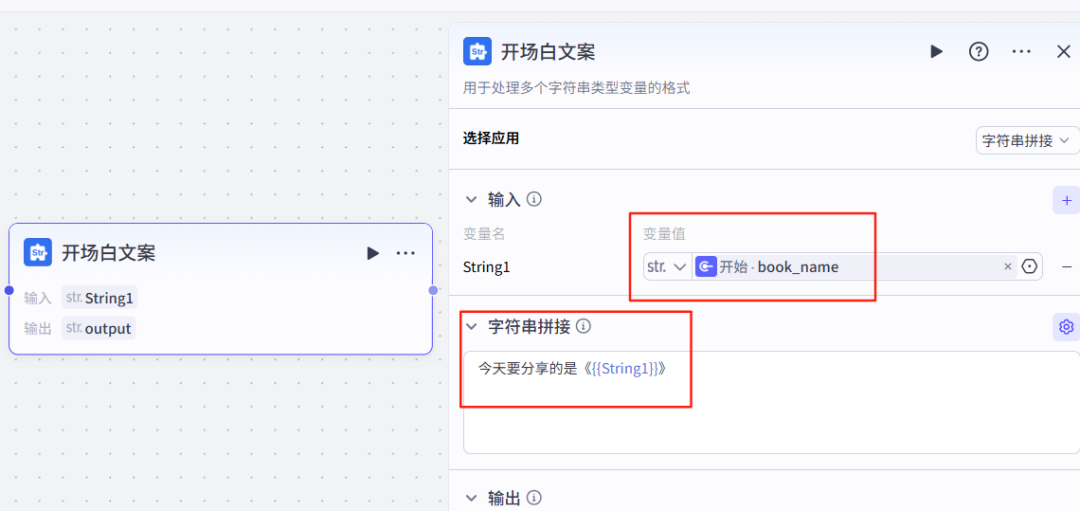Click the String1 variable name field
The width and height of the screenshot is (1080, 511).
tap(486, 267)
